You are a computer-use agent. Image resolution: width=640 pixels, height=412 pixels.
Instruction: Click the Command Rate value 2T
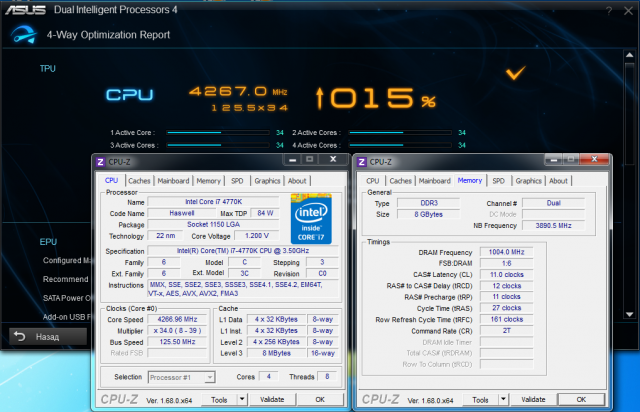(x=507, y=331)
